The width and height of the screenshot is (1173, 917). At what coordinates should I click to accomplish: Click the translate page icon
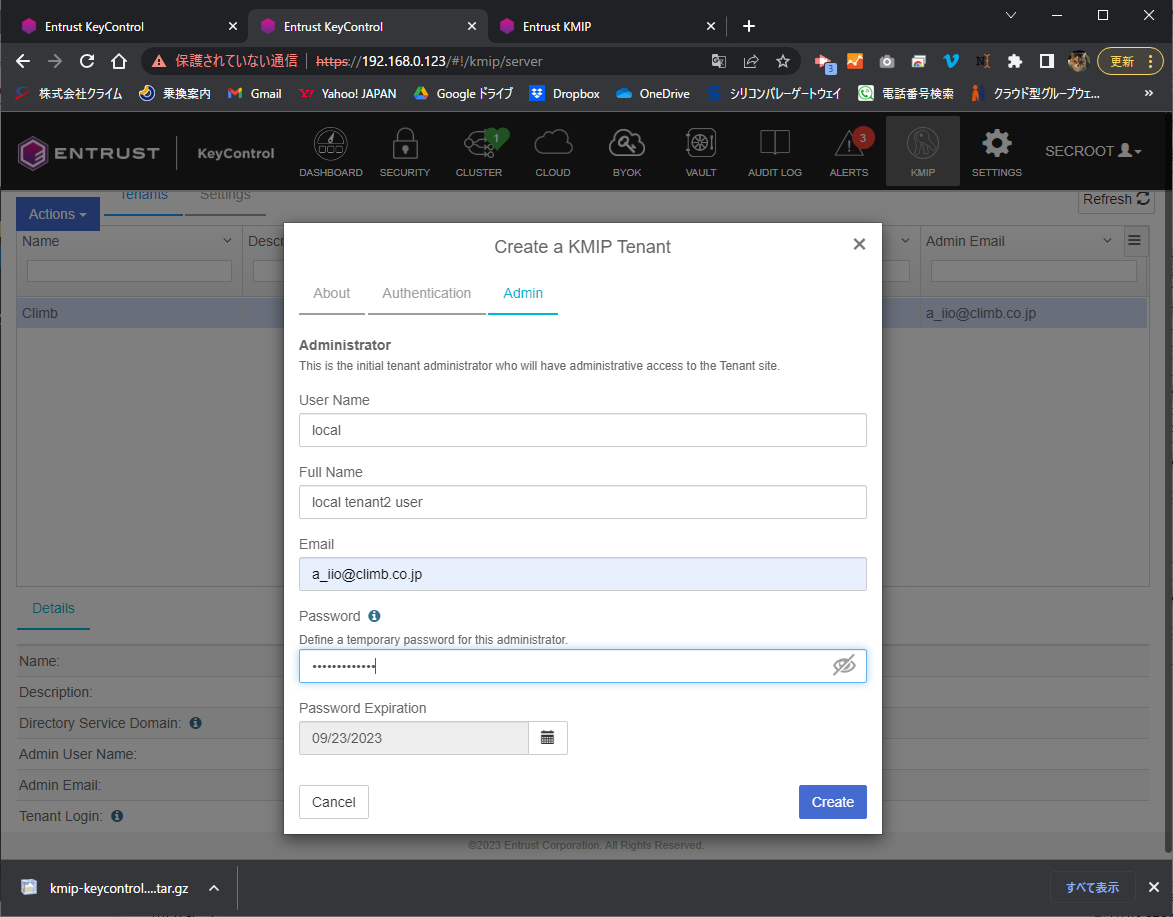719,61
